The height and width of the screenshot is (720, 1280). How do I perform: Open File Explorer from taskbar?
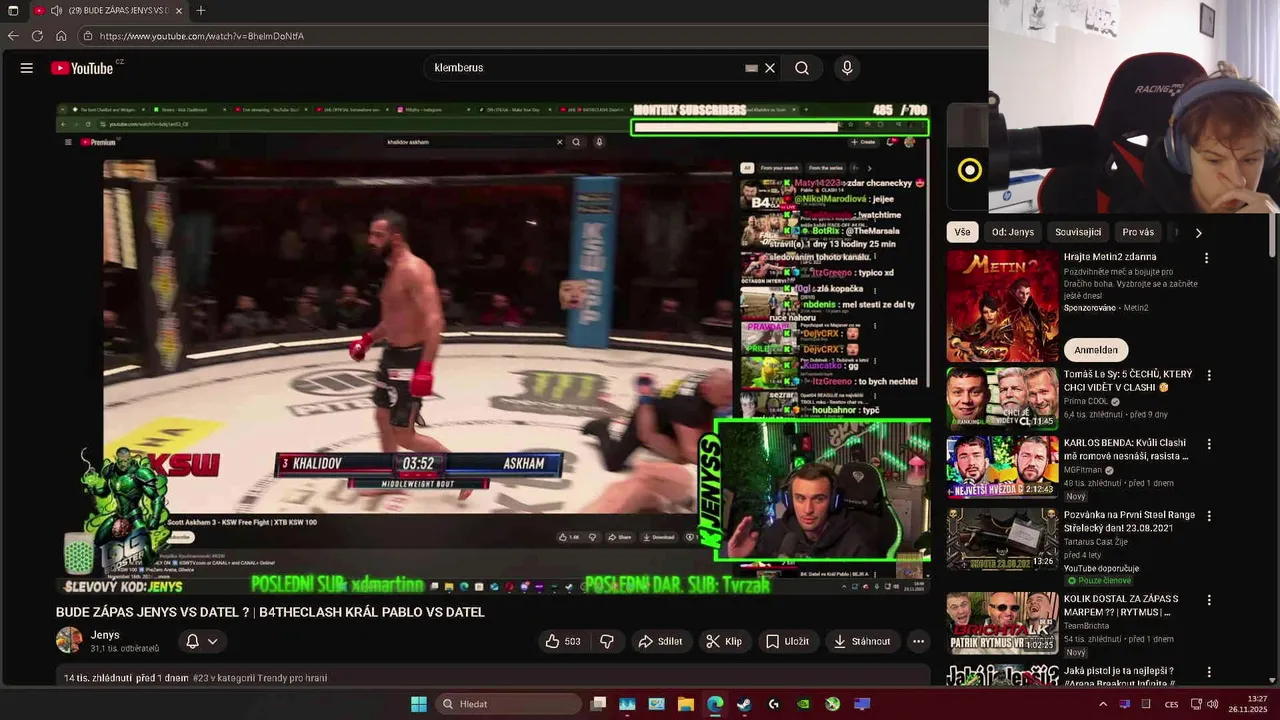(x=686, y=704)
